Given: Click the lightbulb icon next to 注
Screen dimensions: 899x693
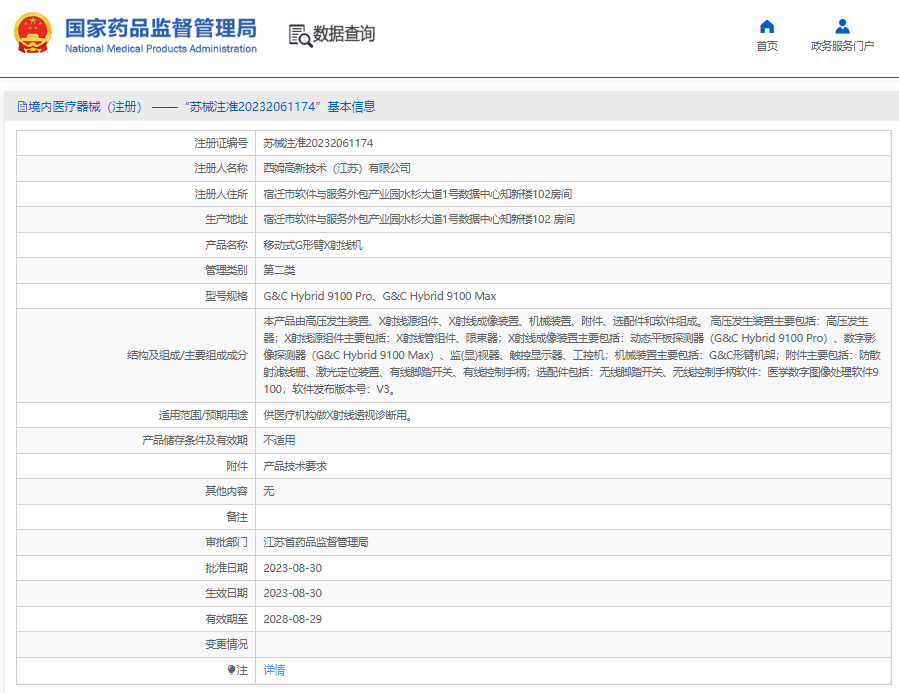Looking at the screenshot, I should 231,669.
